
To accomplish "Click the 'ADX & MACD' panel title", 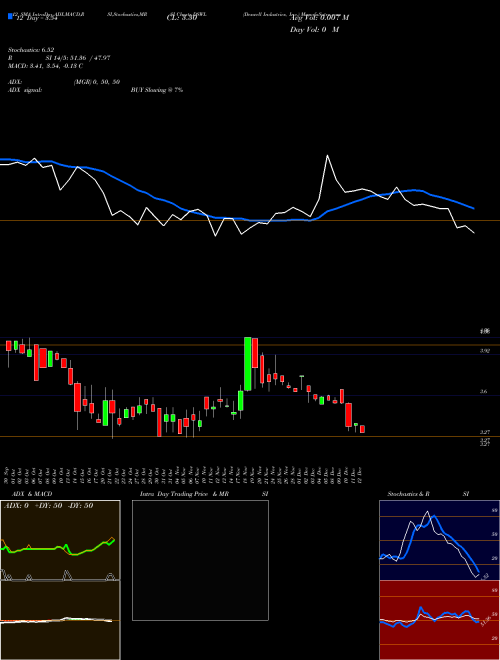I will point(32,494).
